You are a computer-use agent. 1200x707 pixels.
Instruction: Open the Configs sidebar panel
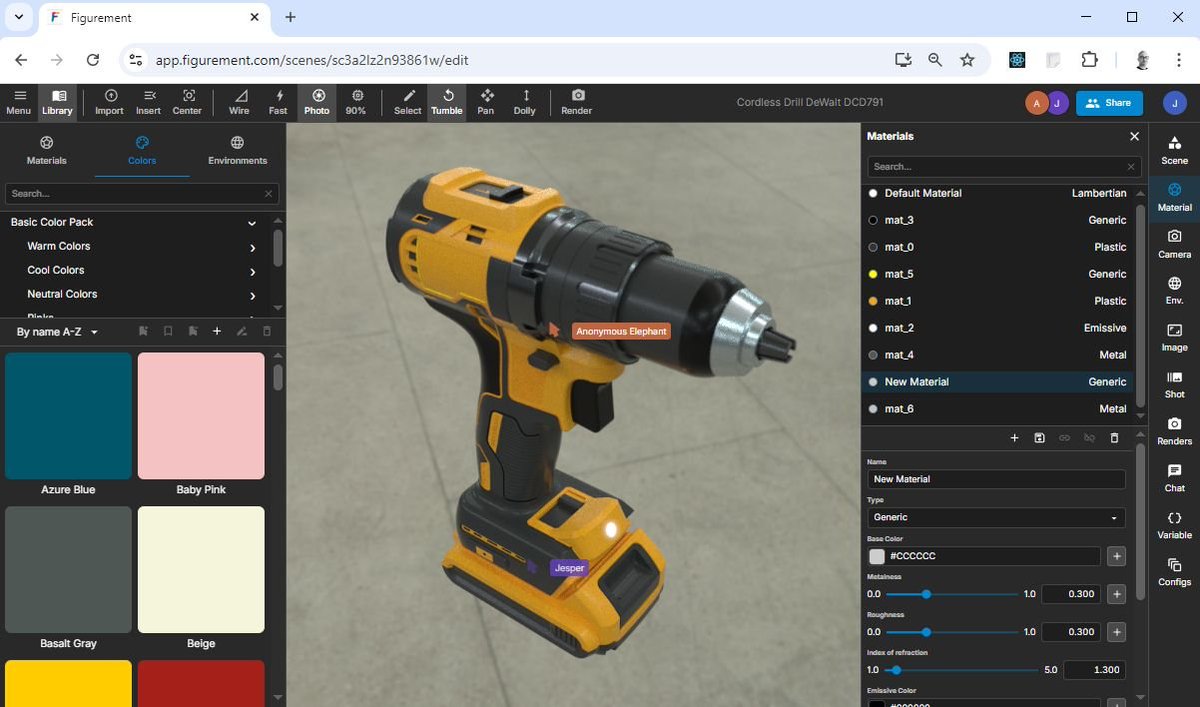(1174, 571)
